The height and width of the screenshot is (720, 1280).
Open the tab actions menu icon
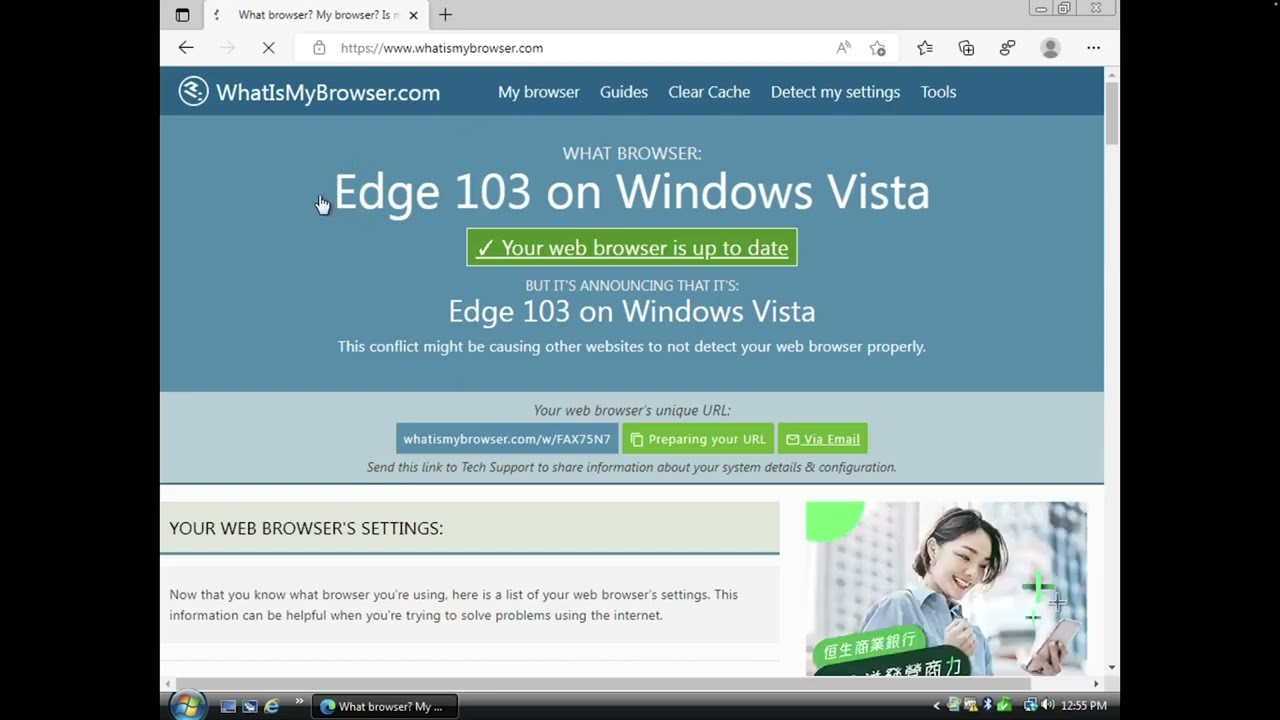point(182,15)
